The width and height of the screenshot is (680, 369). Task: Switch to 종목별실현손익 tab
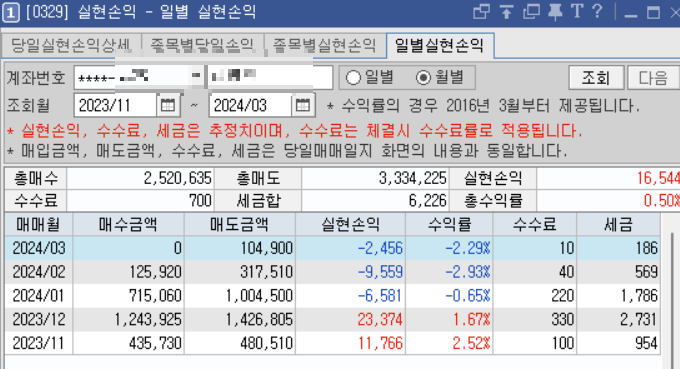coord(324,45)
